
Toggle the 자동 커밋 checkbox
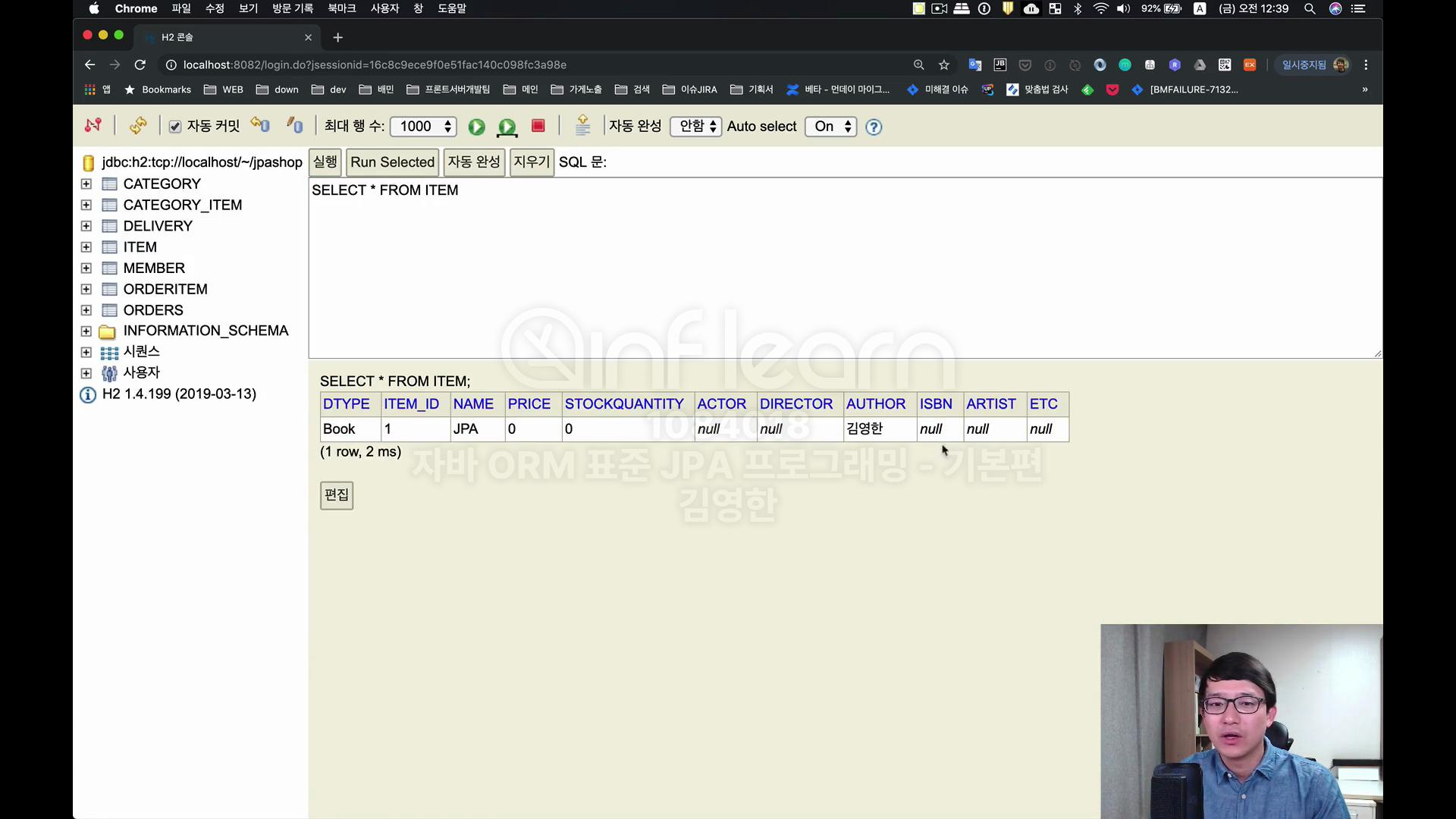tap(175, 127)
